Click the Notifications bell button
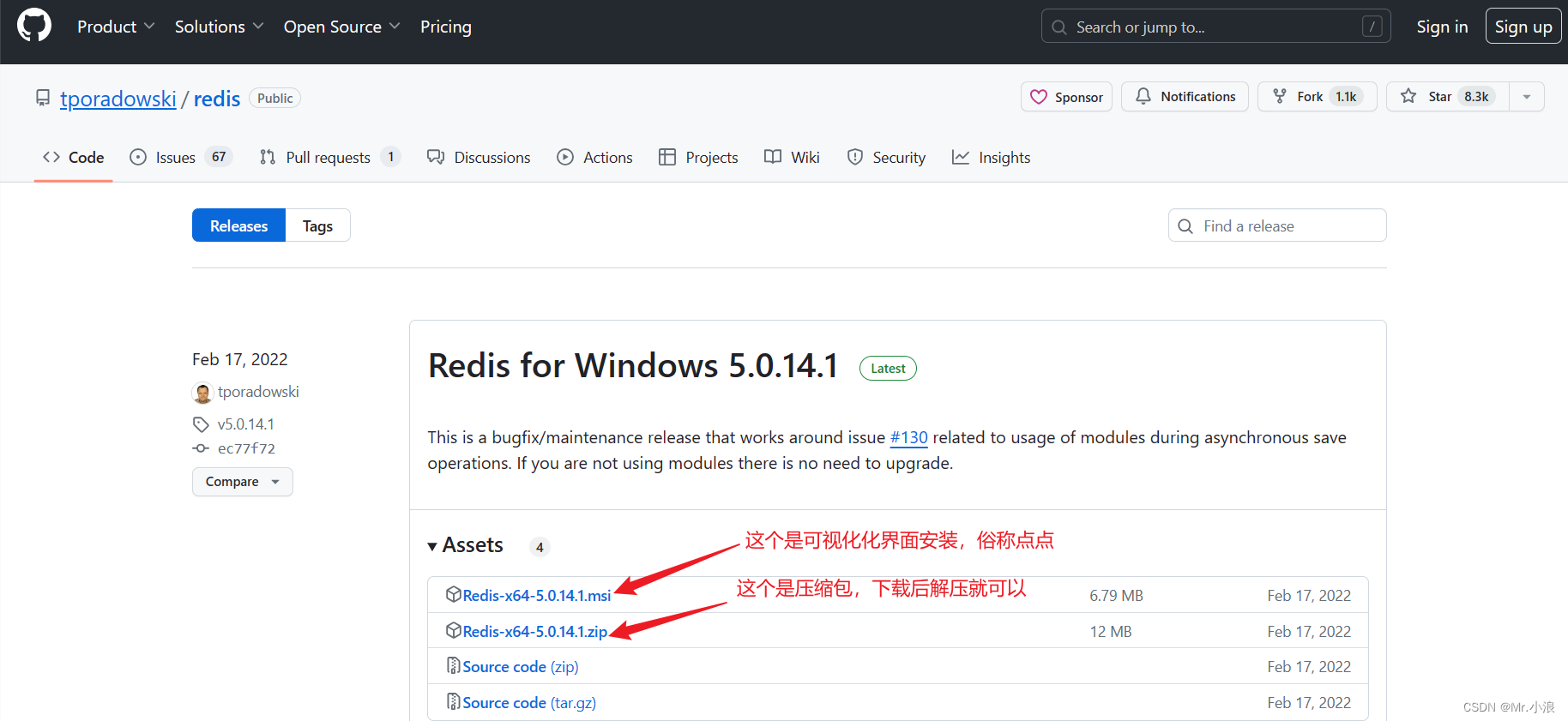Viewport: 1568px width, 721px height. [1185, 97]
